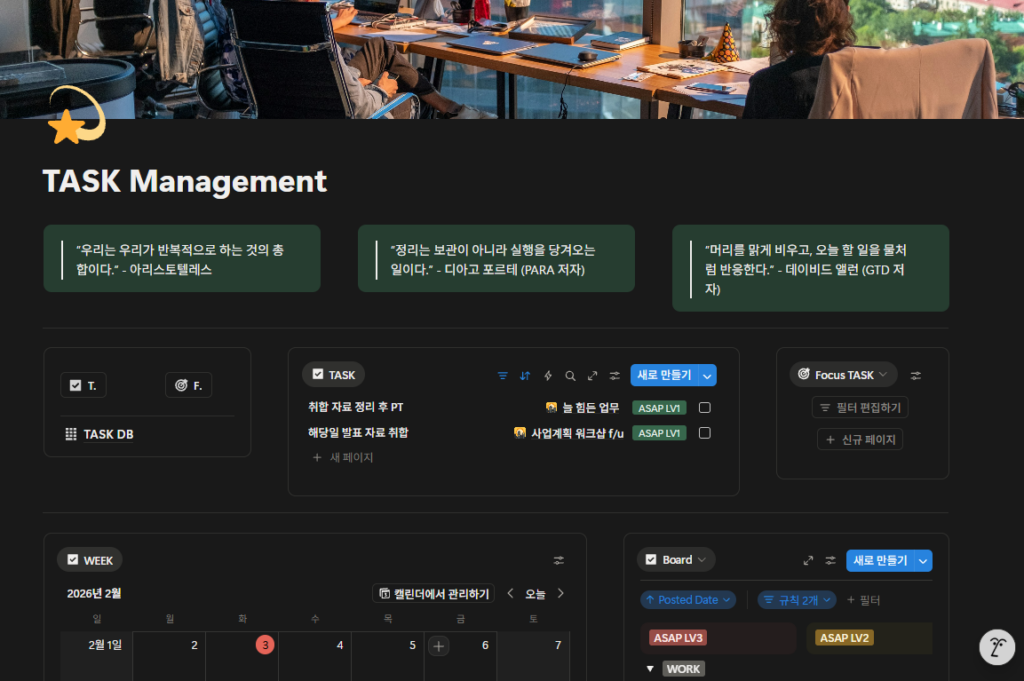Open the Board view expand icon
Screen dimensions: 1024x681
pos(809,560)
